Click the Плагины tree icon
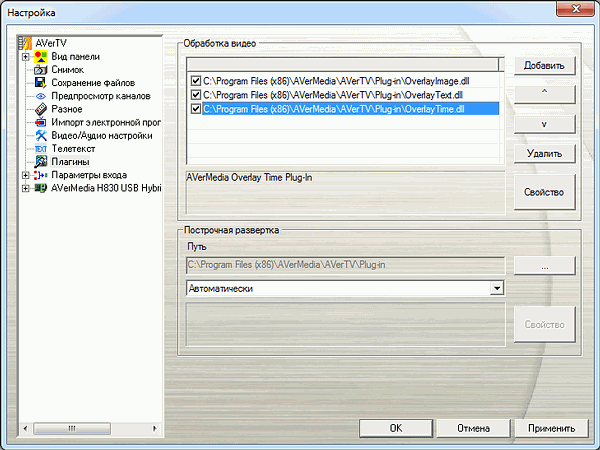The height and width of the screenshot is (450, 600). pos(41,161)
